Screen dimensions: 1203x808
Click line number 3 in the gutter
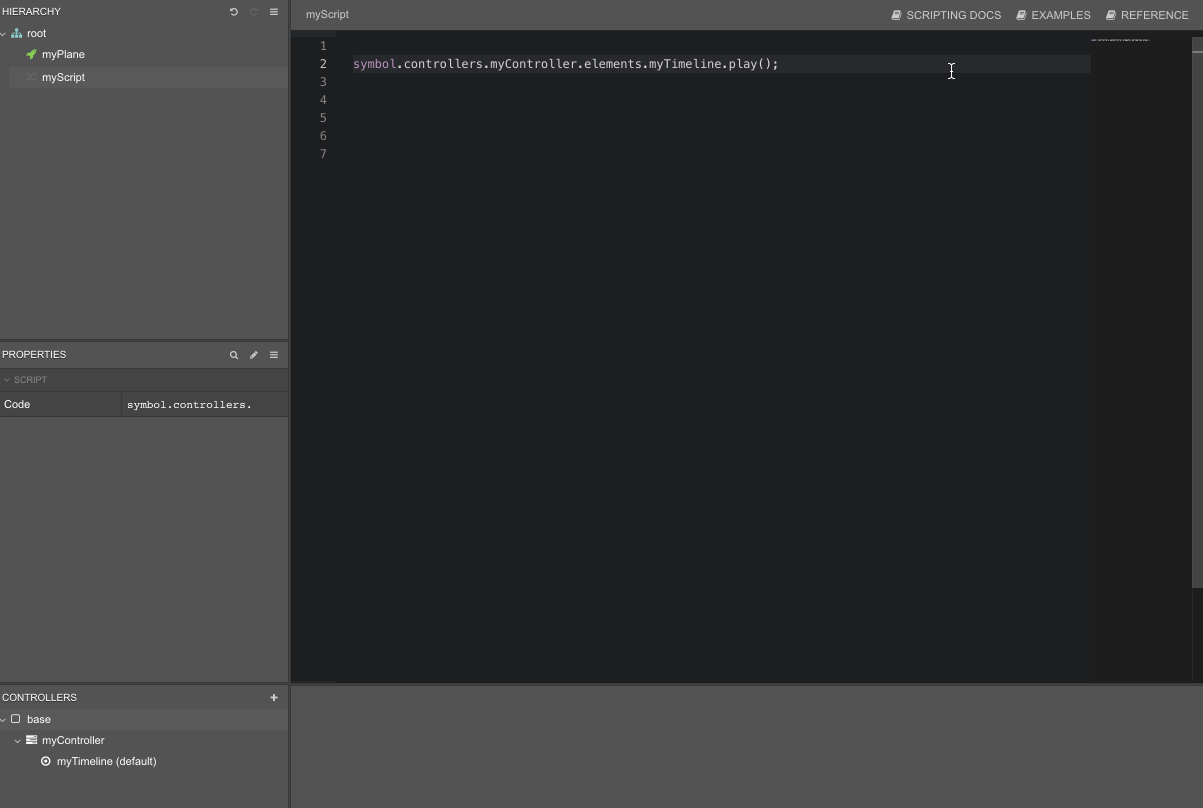(x=323, y=82)
